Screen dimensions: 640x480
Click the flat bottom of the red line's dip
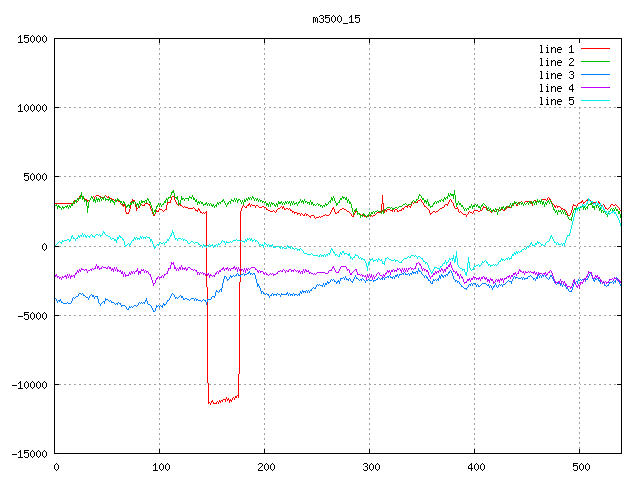[222, 400]
